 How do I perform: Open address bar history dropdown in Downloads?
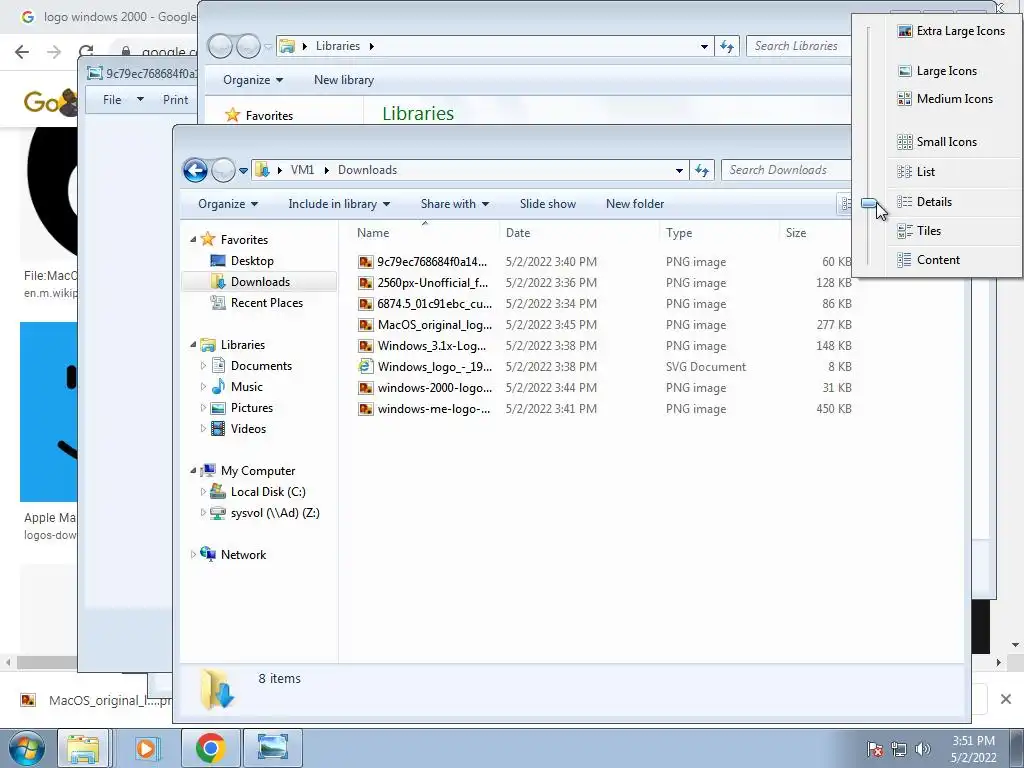click(x=679, y=170)
